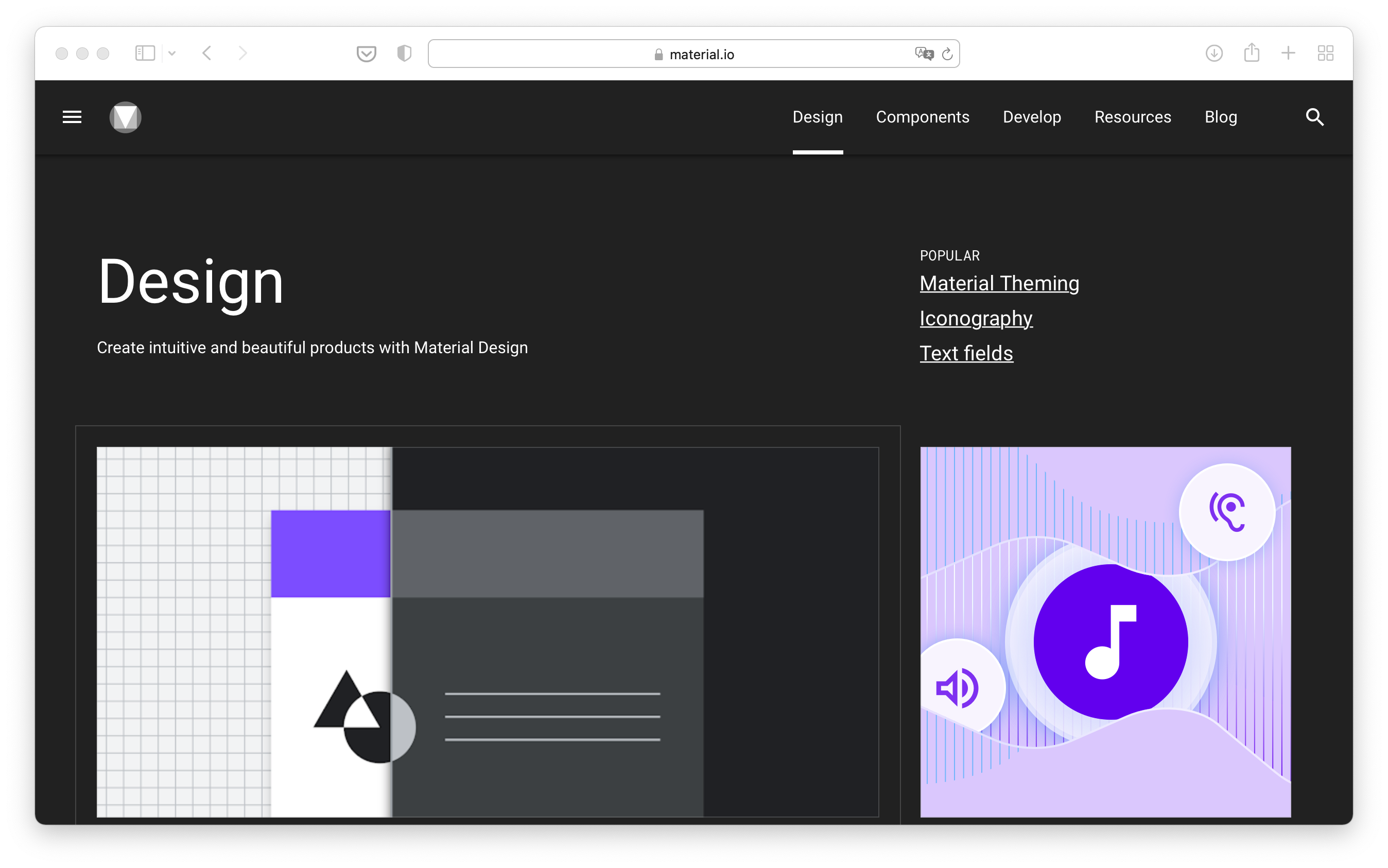Click the 'POPULAR' label
This screenshot has height=868, width=1388.
tap(949, 255)
